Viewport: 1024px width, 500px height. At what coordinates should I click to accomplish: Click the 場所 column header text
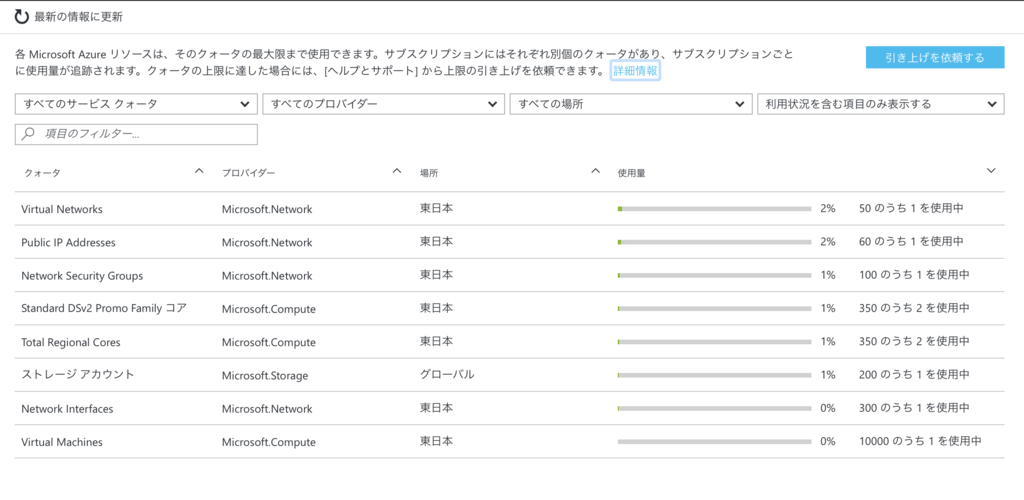click(429, 174)
